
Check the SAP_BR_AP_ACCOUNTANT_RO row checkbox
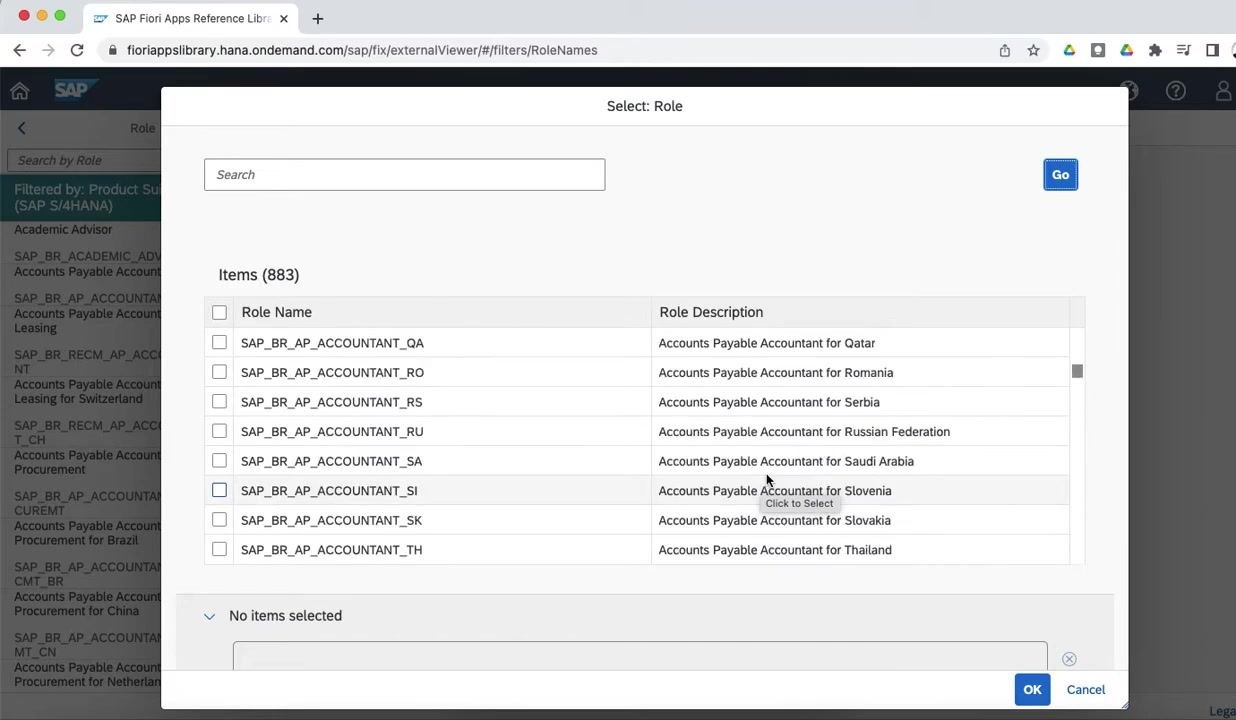[x=219, y=372]
